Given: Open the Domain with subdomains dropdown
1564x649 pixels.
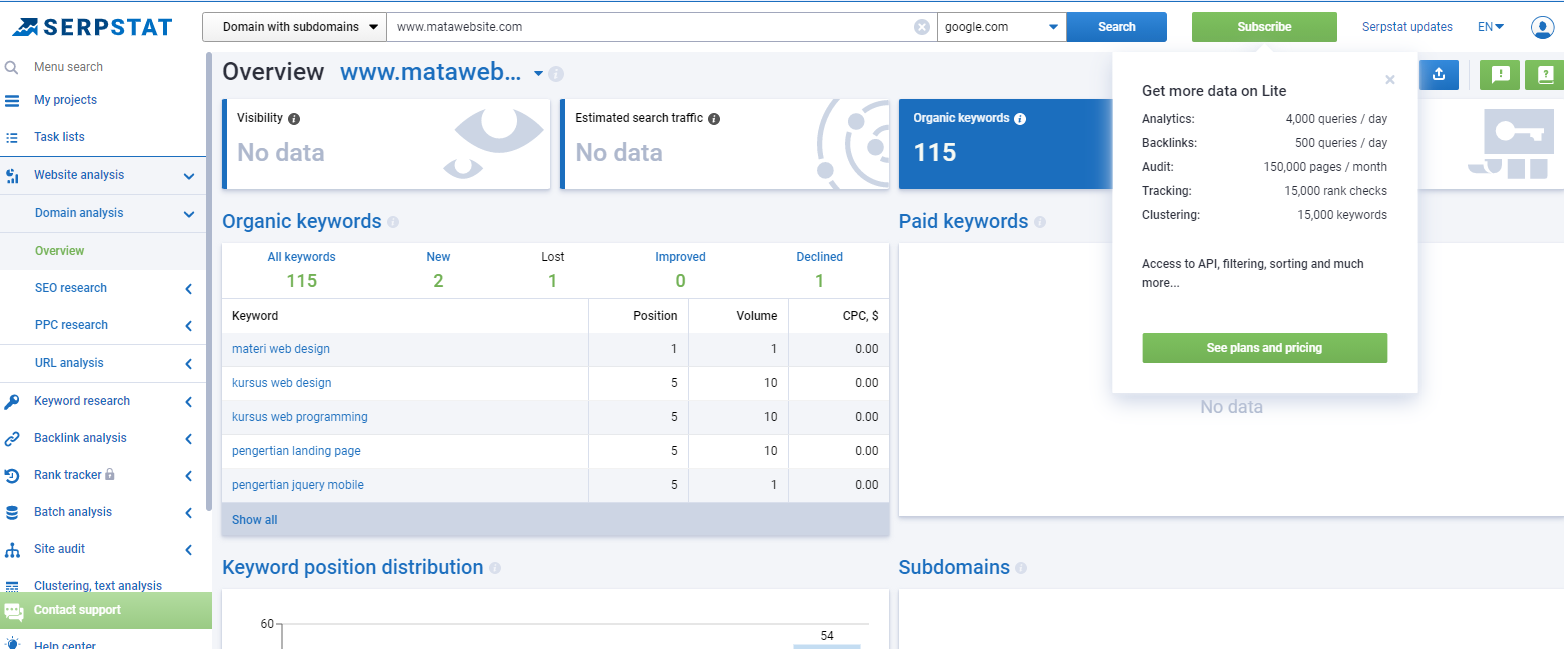Looking at the screenshot, I should [294, 27].
